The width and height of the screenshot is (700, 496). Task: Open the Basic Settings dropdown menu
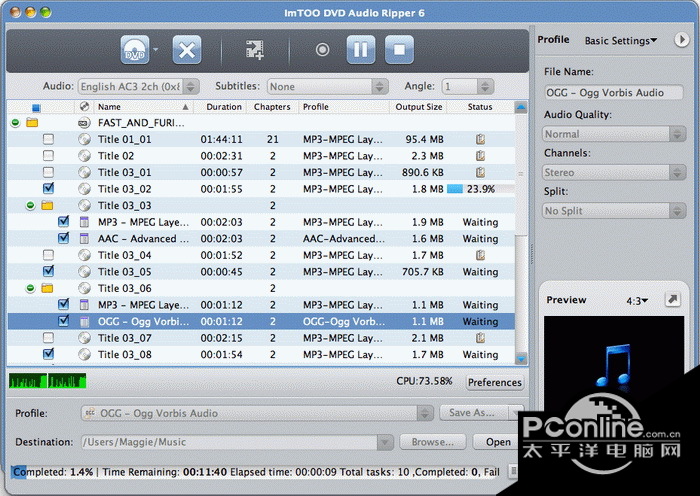(621, 41)
